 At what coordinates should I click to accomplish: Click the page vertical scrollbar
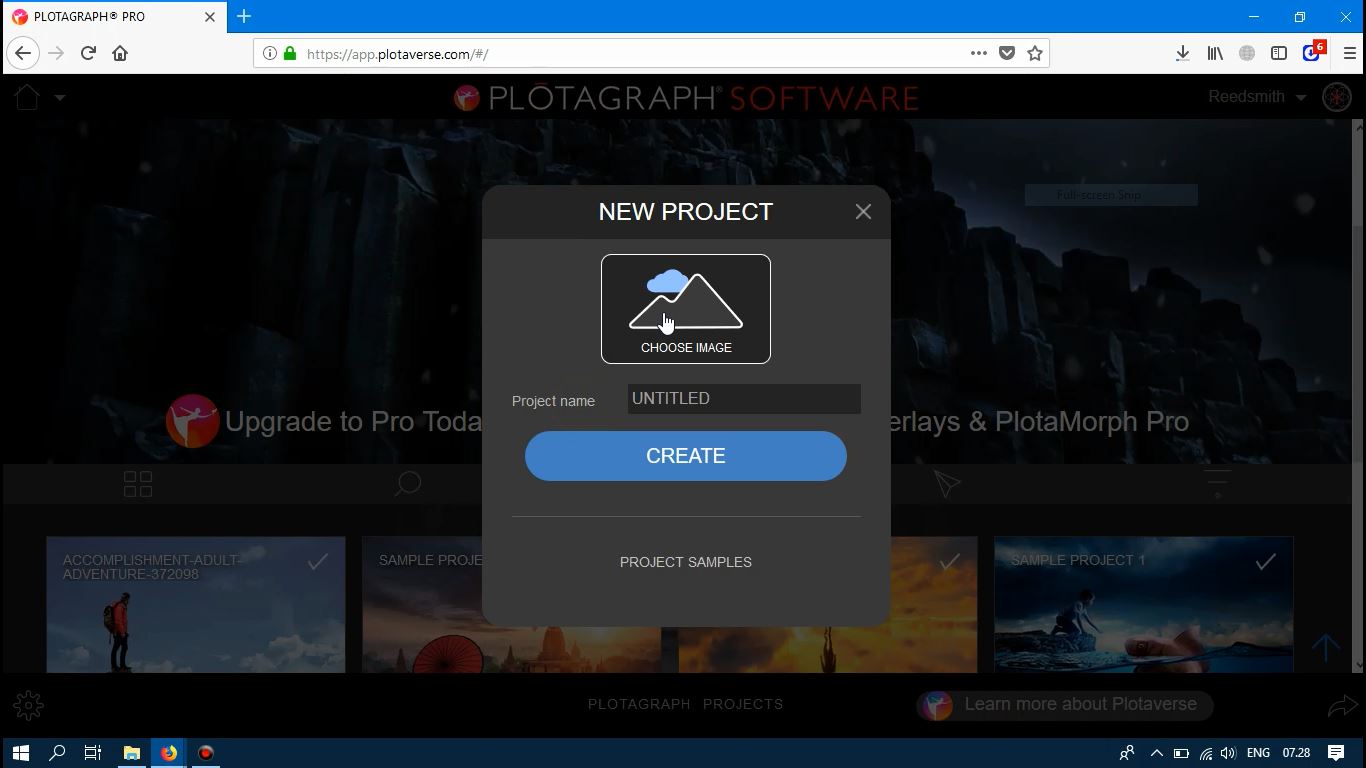[x=1358, y=396]
